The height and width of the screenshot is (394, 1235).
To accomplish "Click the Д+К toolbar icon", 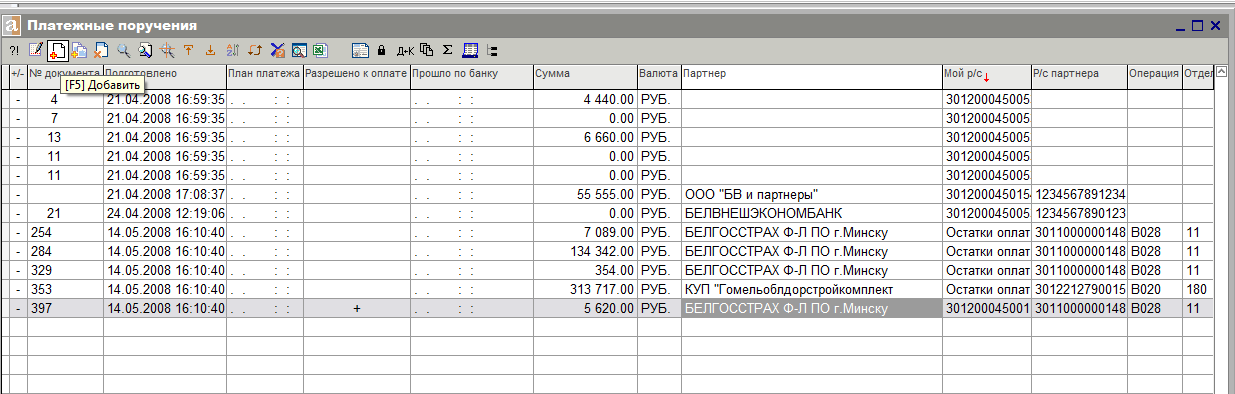I will coord(405,50).
